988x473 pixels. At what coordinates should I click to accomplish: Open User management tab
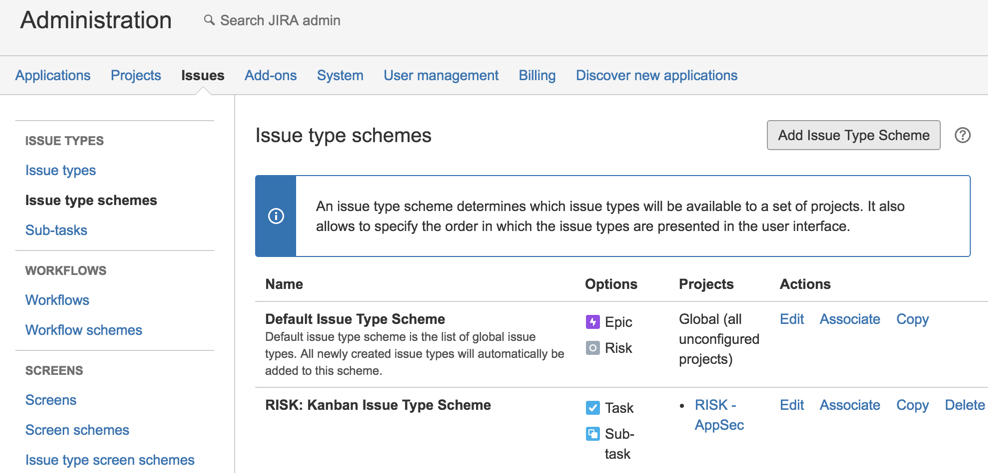click(x=441, y=75)
